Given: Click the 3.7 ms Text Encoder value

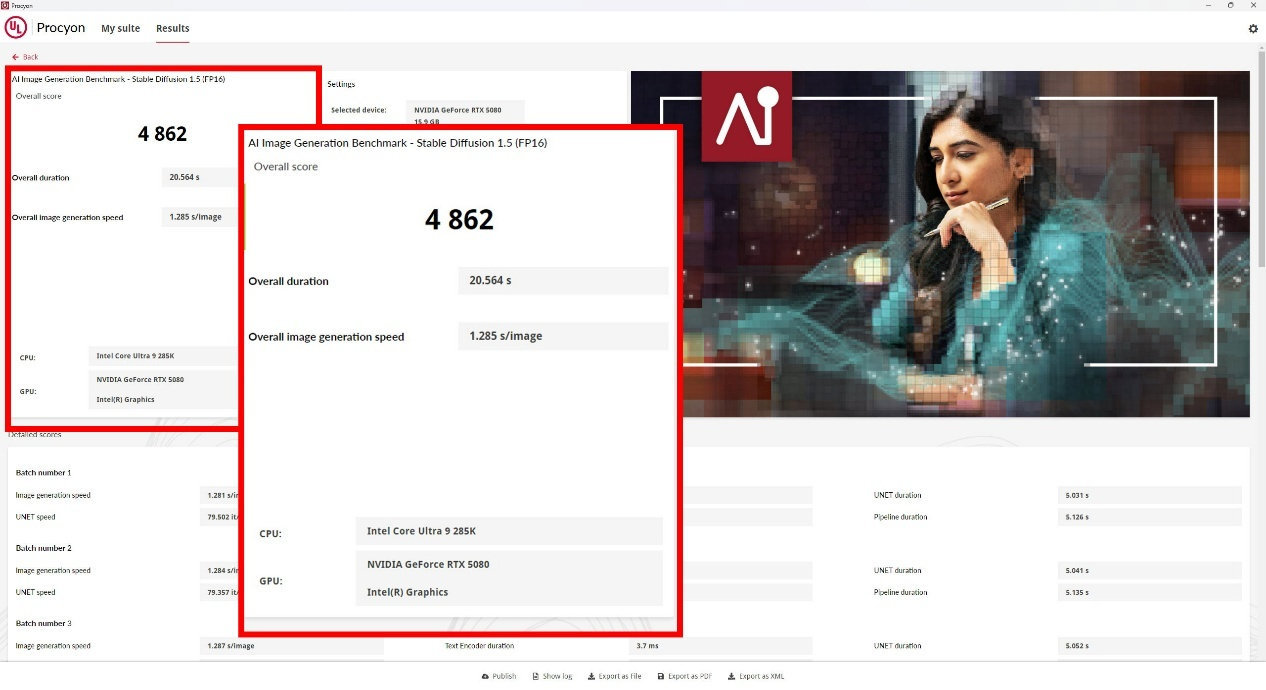Looking at the screenshot, I should (721, 646).
